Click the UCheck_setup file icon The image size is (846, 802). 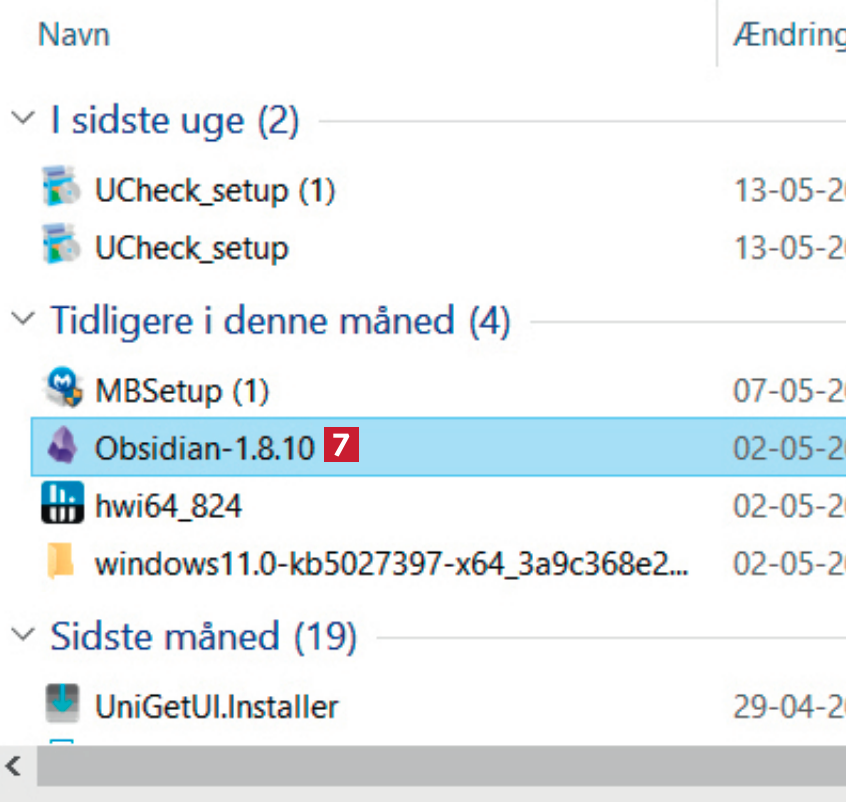coord(62,246)
